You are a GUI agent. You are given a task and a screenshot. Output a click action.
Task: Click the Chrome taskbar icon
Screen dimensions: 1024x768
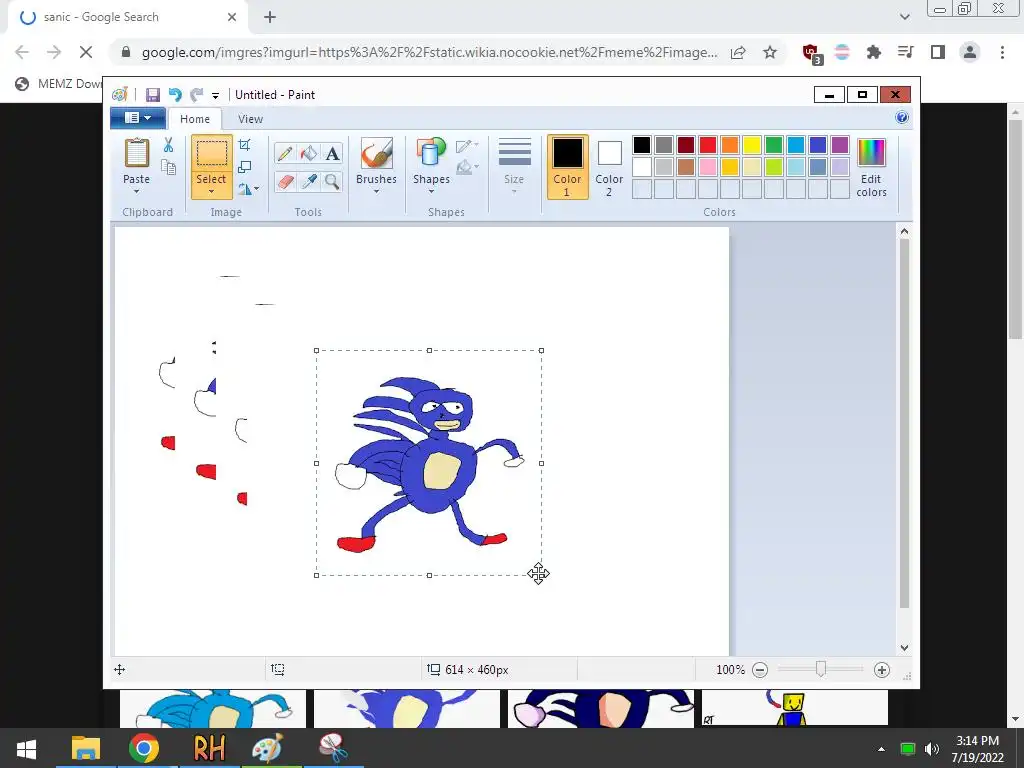tap(144, 748)
